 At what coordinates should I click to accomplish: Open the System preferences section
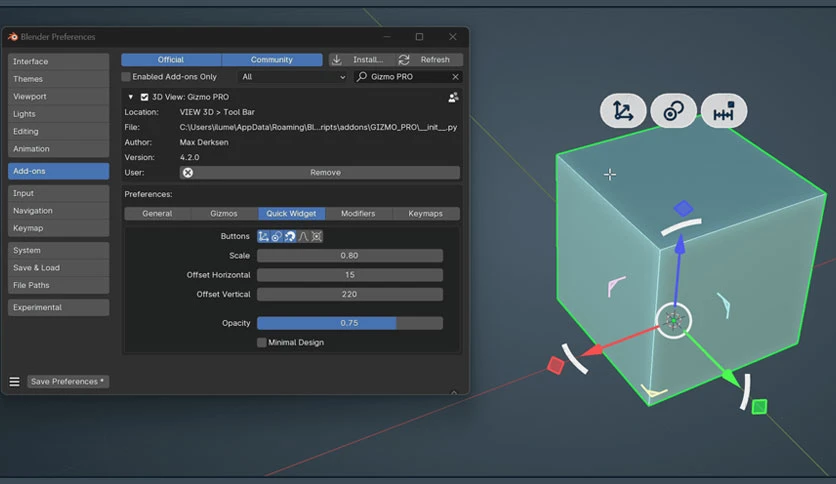click(59, 251)
